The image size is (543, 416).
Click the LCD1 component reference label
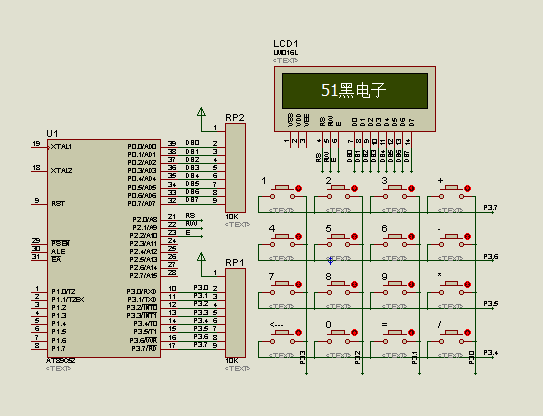click(x=285, y=44)
